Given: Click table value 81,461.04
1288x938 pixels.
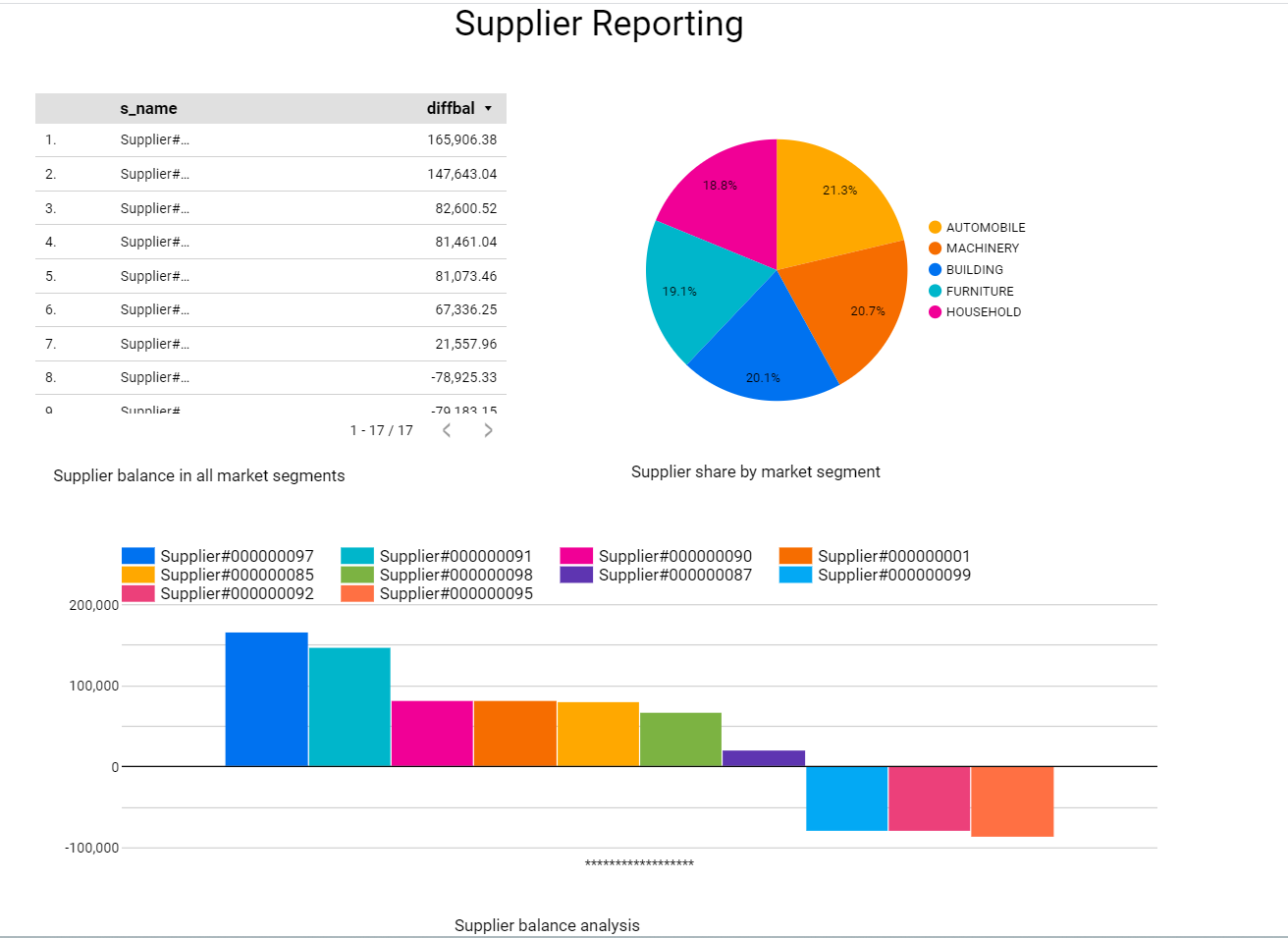Looking at the screenshot, I should [x=466, y=242].
